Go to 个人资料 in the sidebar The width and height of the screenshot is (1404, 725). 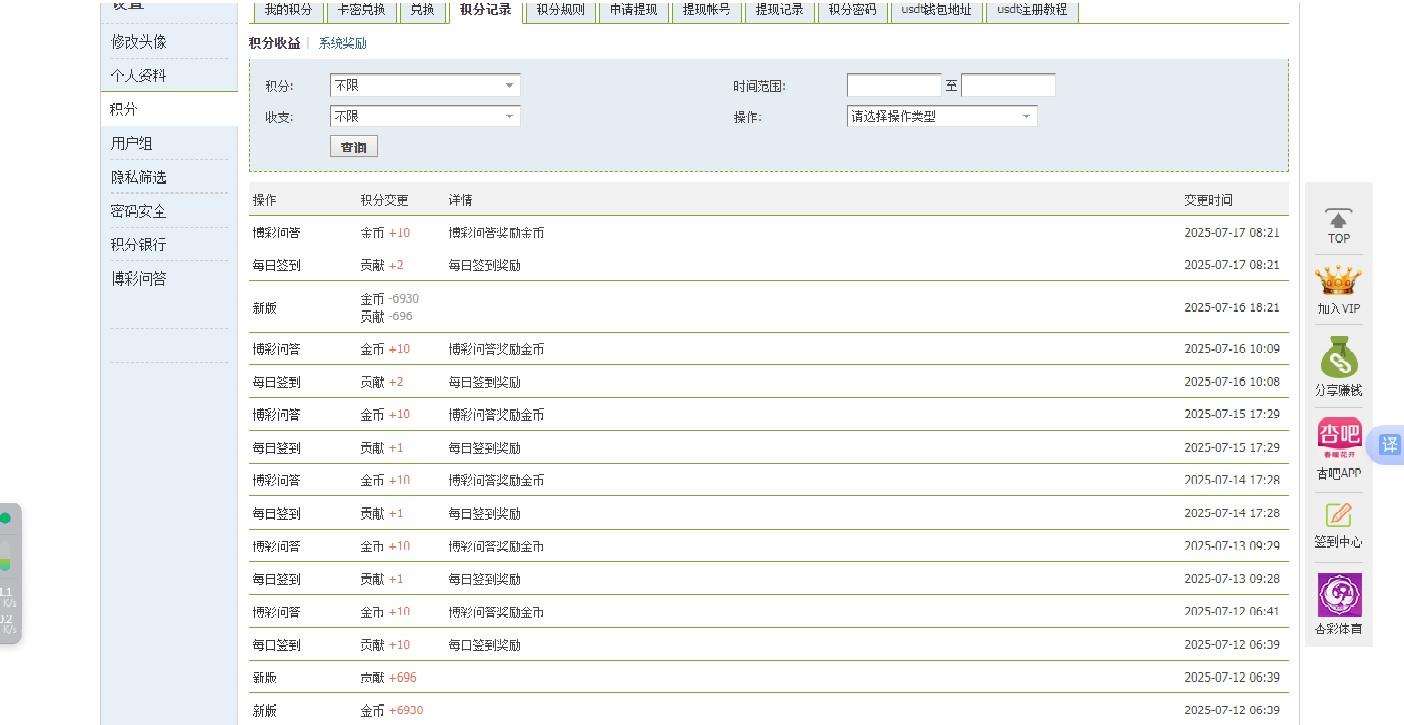click(139, 76)
